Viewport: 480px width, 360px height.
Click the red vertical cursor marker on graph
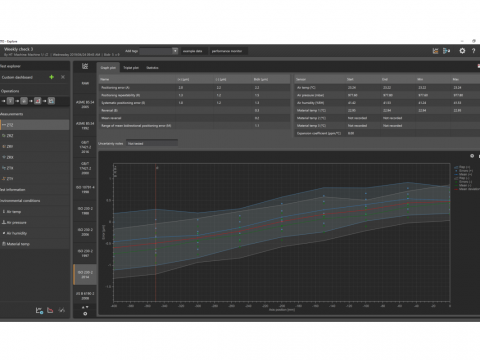(x=156, y=233)
